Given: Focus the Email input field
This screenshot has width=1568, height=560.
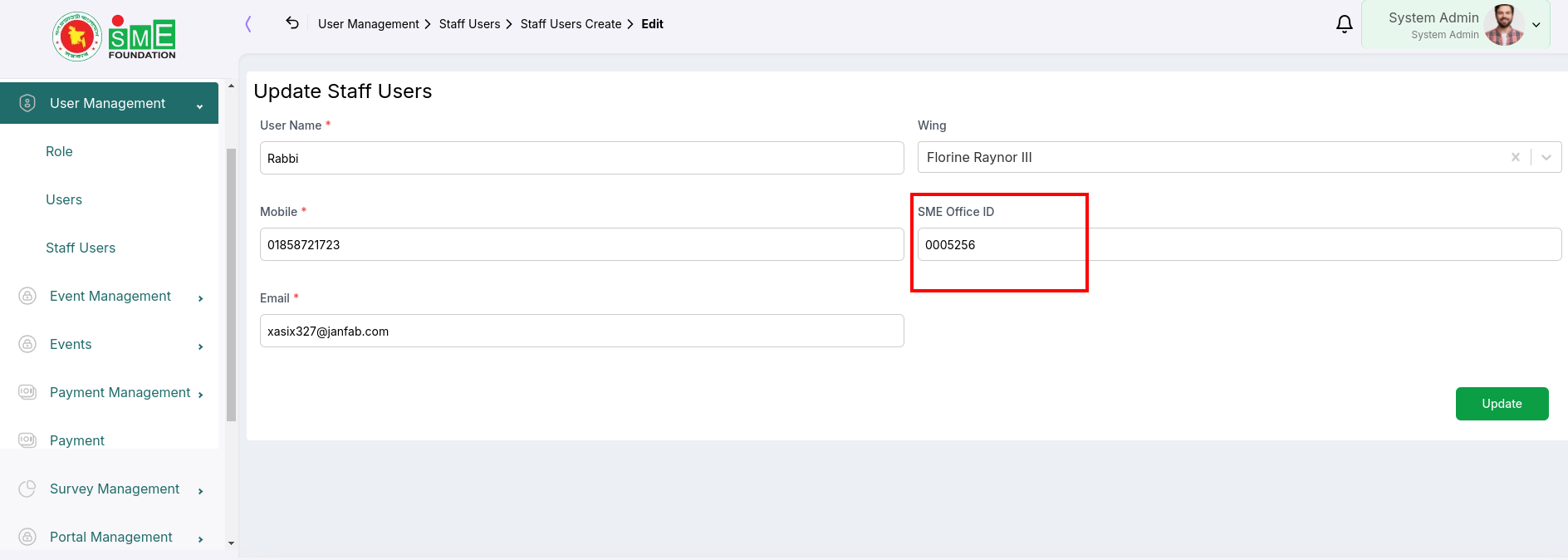Looking at the screenshot, I should pyautogui.click(x=581, y=331).
